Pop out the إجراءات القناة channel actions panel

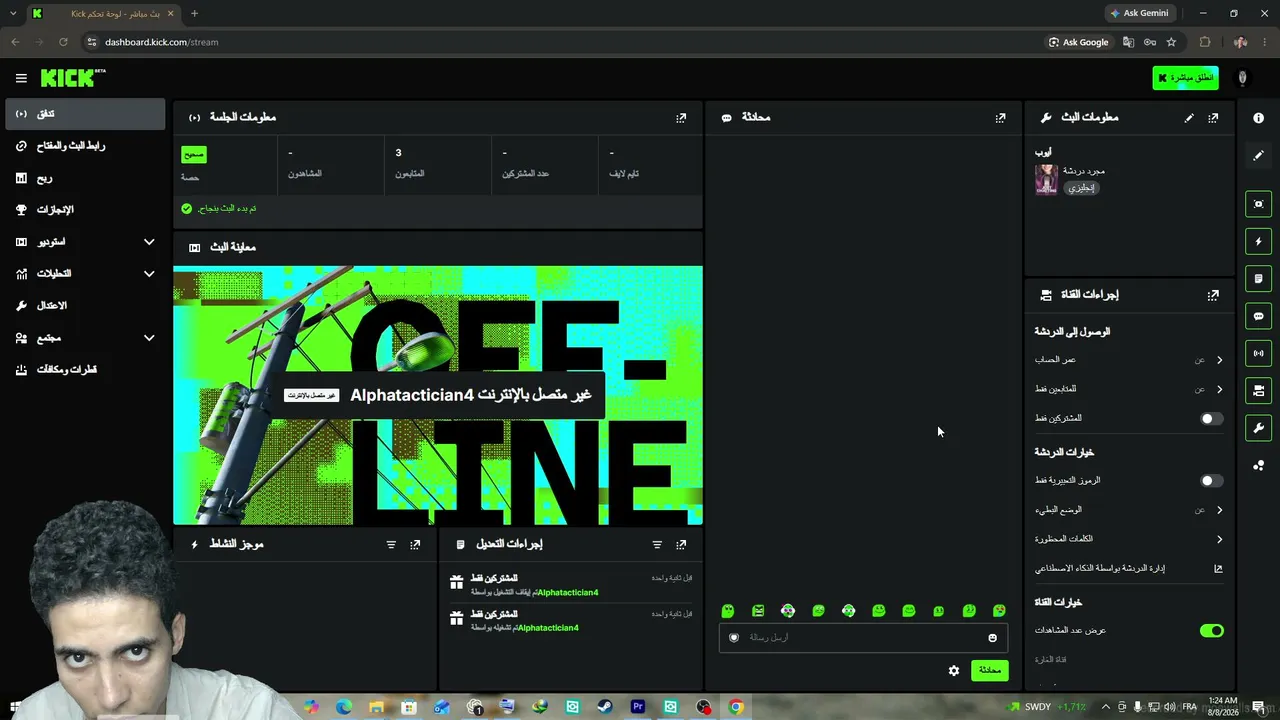click(1213, 295)
